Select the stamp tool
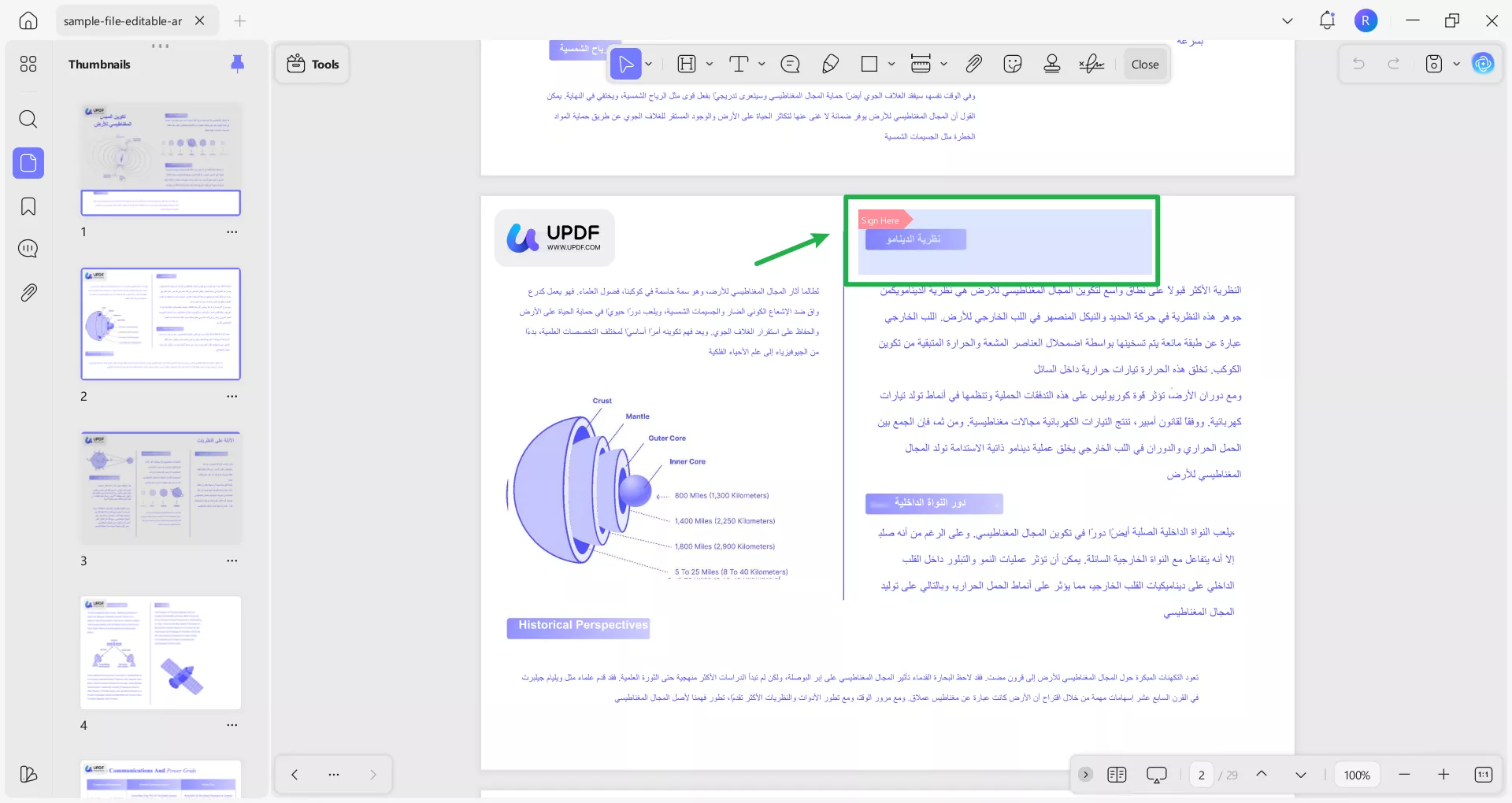This screenshot has height=803, width=1512. click(1052, 64)
